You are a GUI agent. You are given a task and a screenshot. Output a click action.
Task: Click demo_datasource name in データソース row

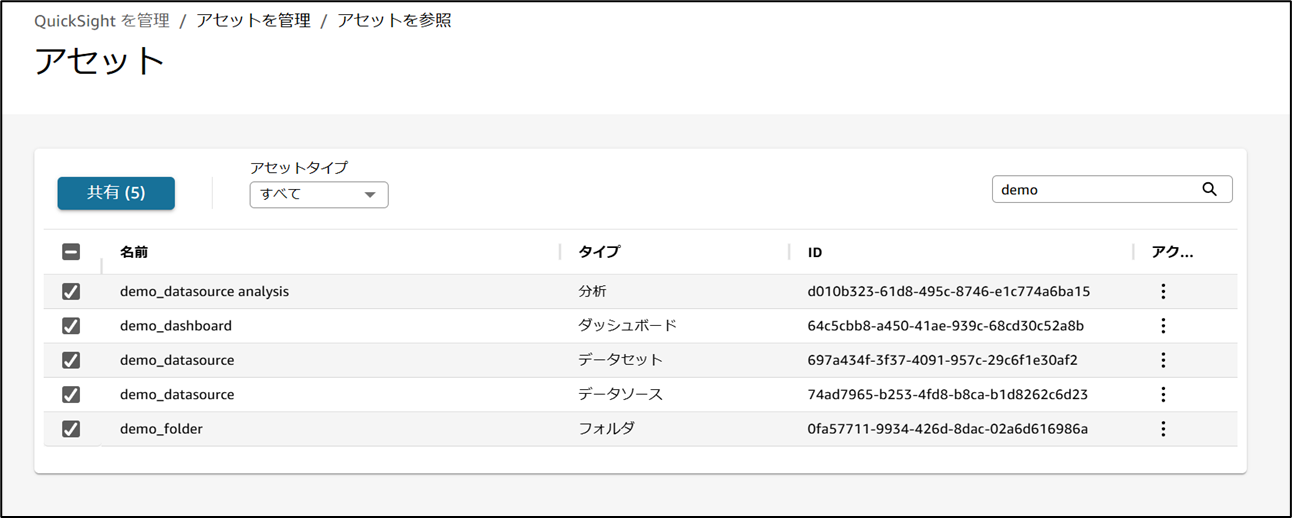[x=177, y=394]
